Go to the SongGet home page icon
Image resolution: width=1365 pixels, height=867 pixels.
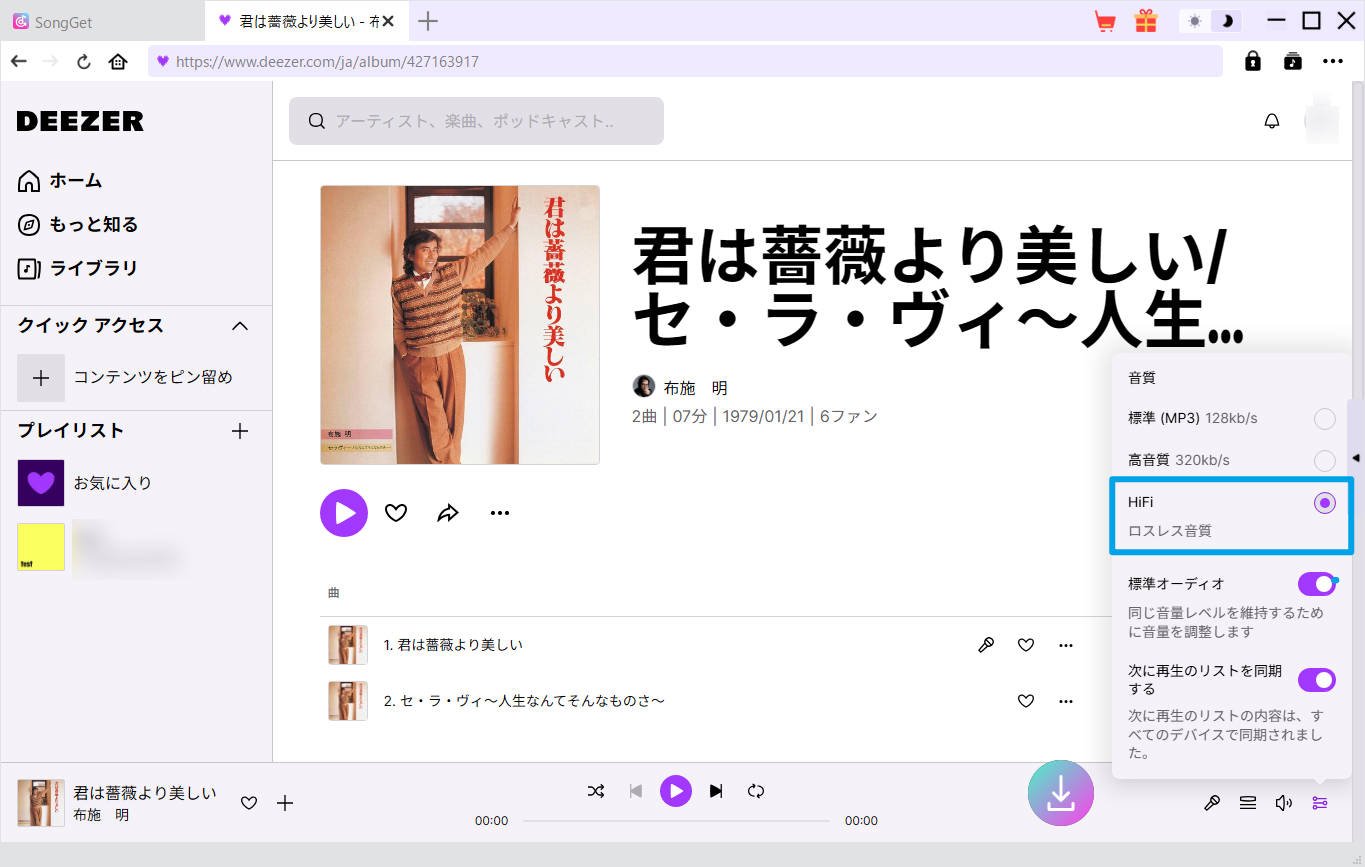point(118,61)
